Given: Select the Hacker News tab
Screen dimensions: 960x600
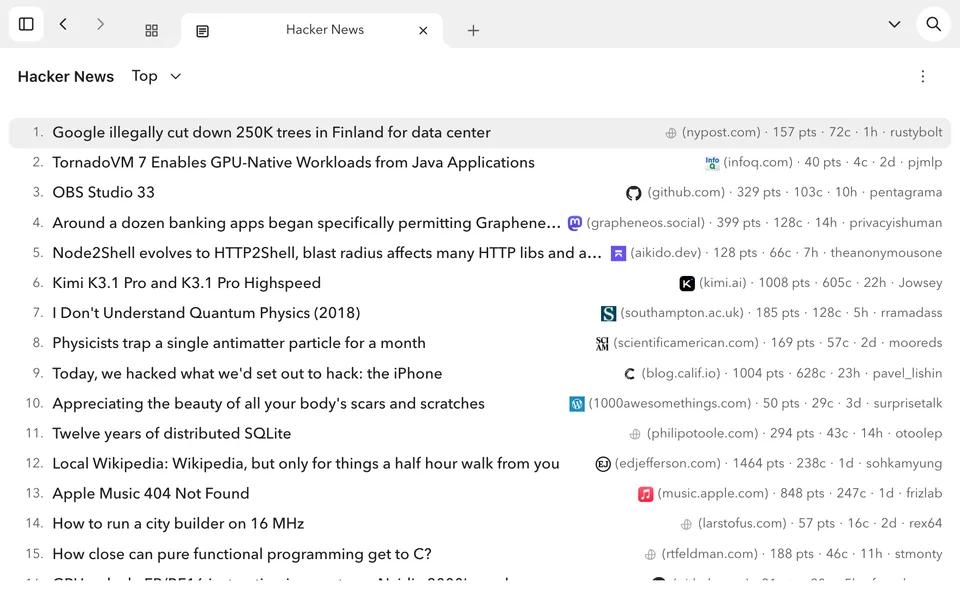Looking at the screenshot, I should coord(312,30).
